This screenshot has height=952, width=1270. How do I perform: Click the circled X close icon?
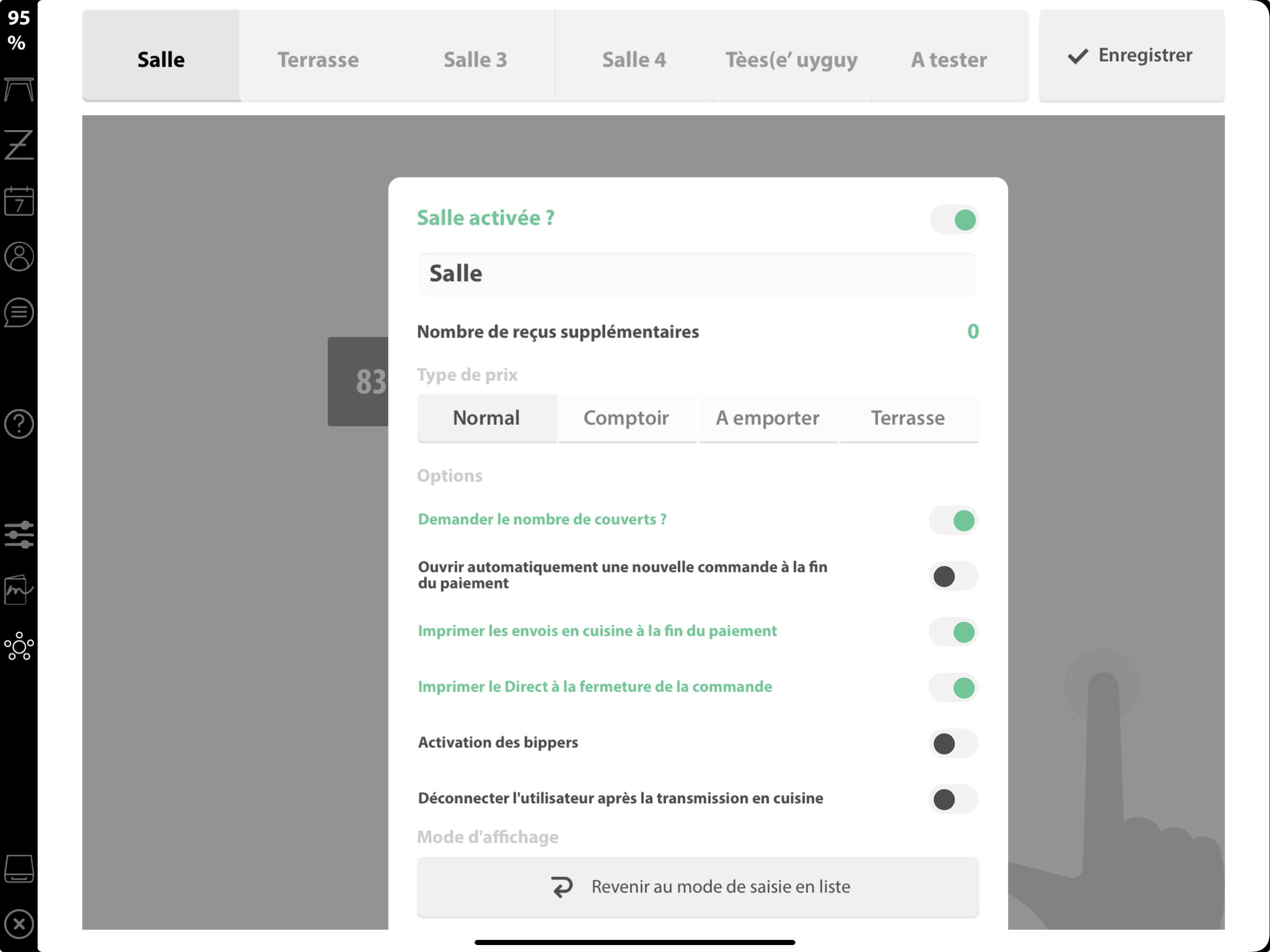coord(19,924)
